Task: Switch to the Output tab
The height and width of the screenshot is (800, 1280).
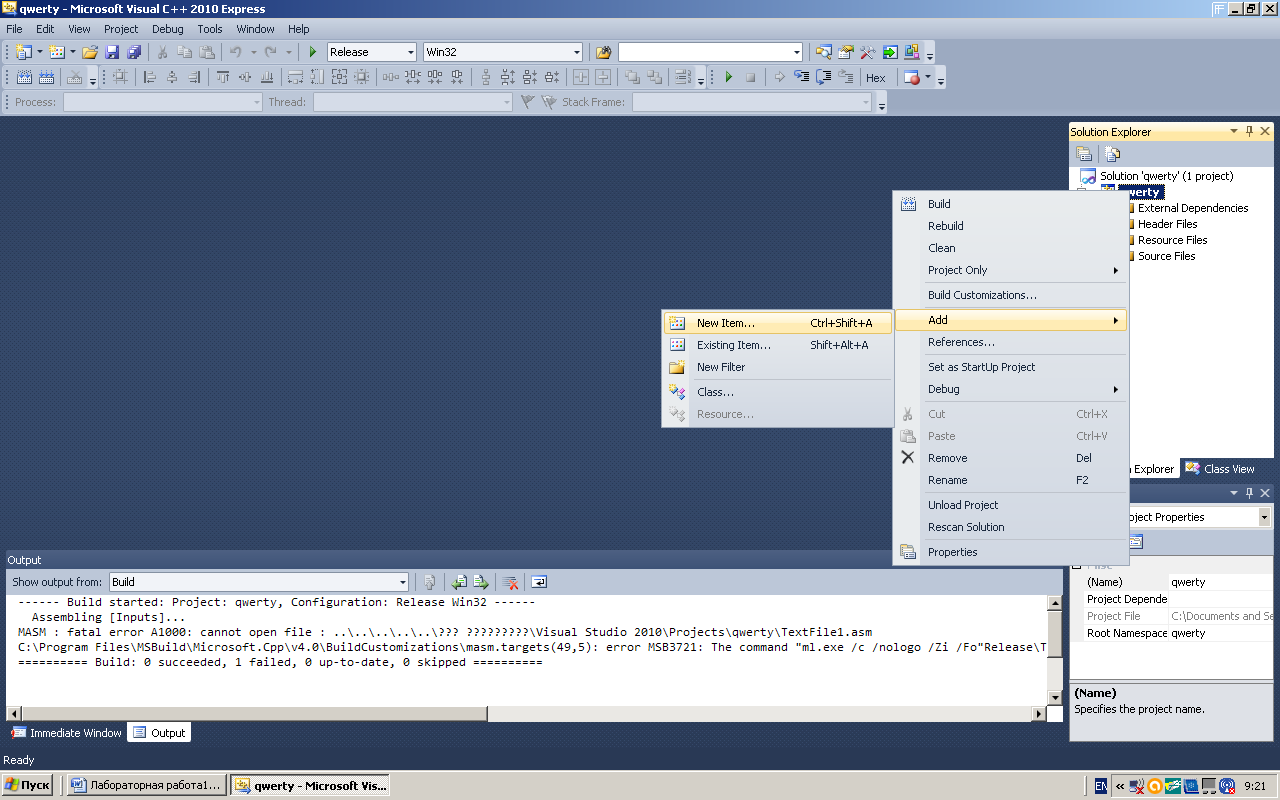Action: coord(159,733)
